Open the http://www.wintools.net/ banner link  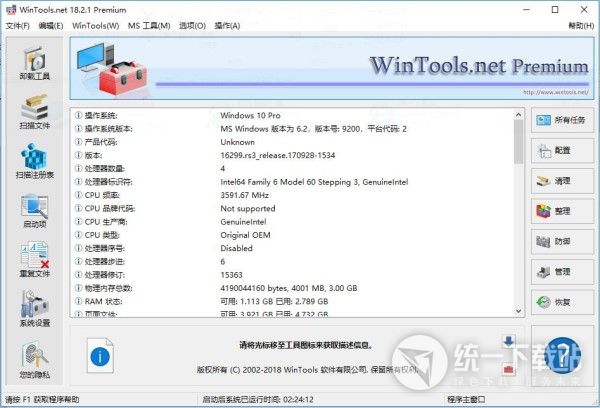556,92
